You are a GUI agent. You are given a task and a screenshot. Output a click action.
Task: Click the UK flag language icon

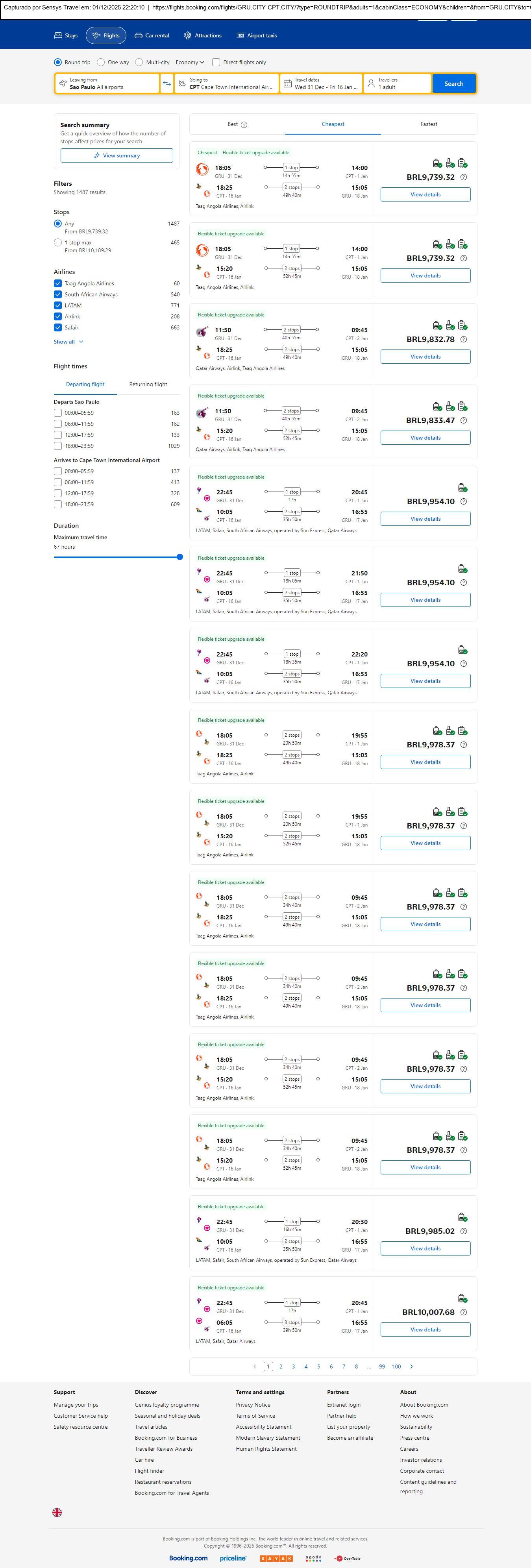pyautogui.click(x=57, y=1512)
